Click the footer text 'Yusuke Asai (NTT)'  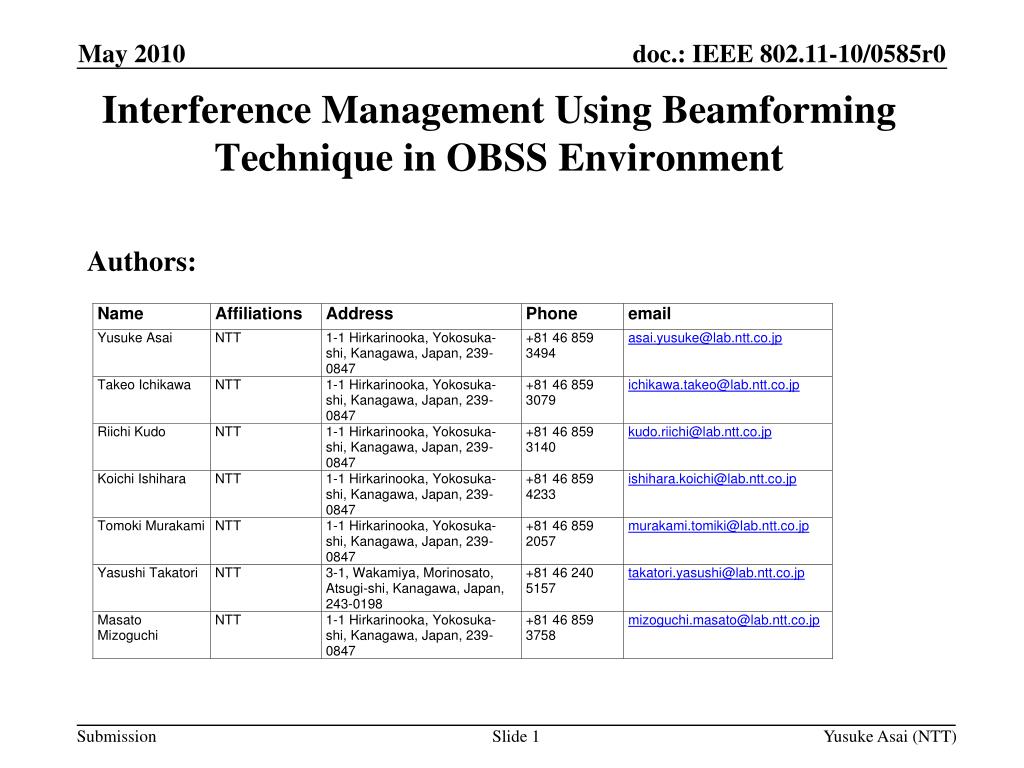[x=889, y=737]
